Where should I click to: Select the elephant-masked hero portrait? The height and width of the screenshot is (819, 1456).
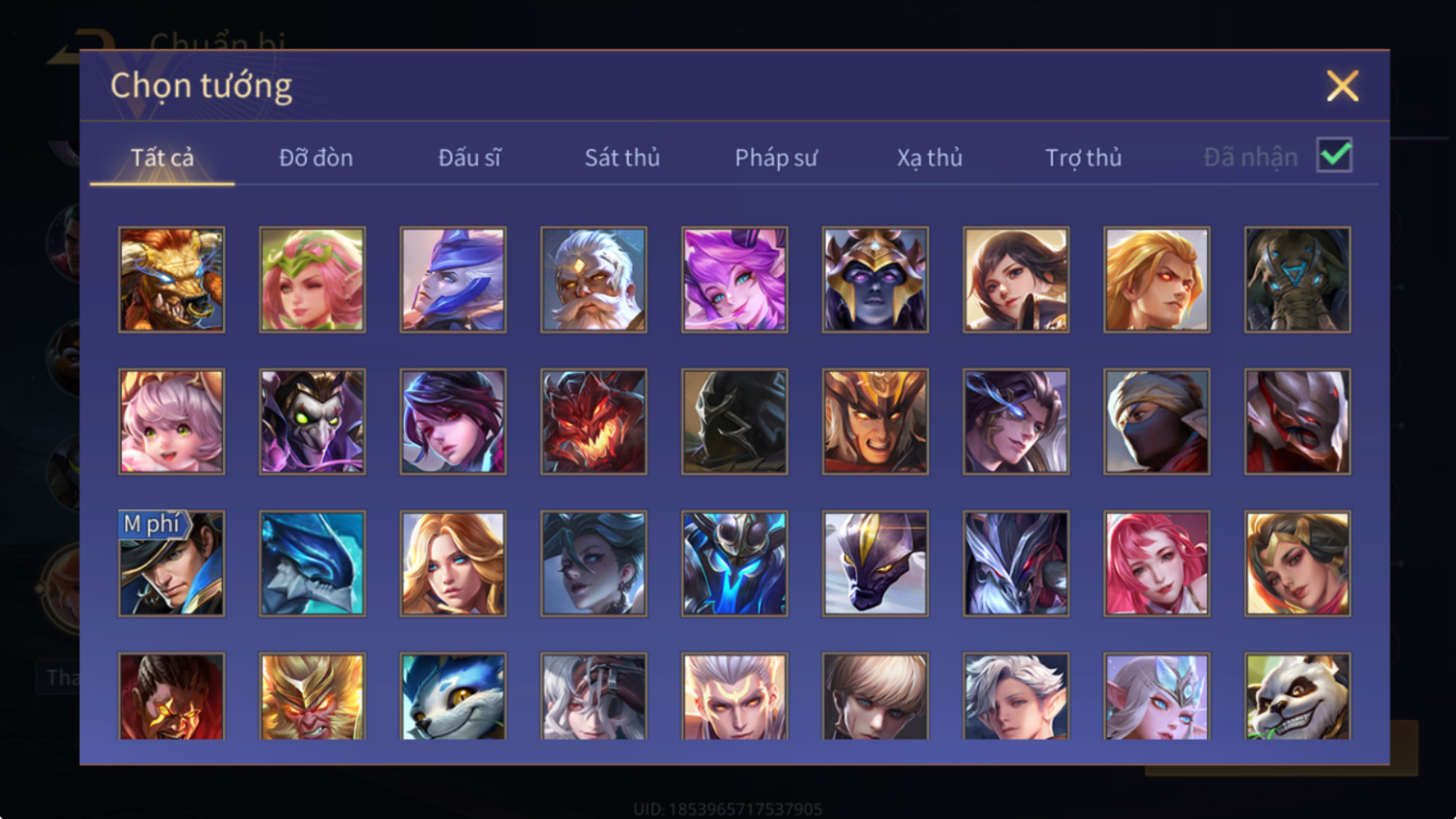click(x=1297, y=280)
